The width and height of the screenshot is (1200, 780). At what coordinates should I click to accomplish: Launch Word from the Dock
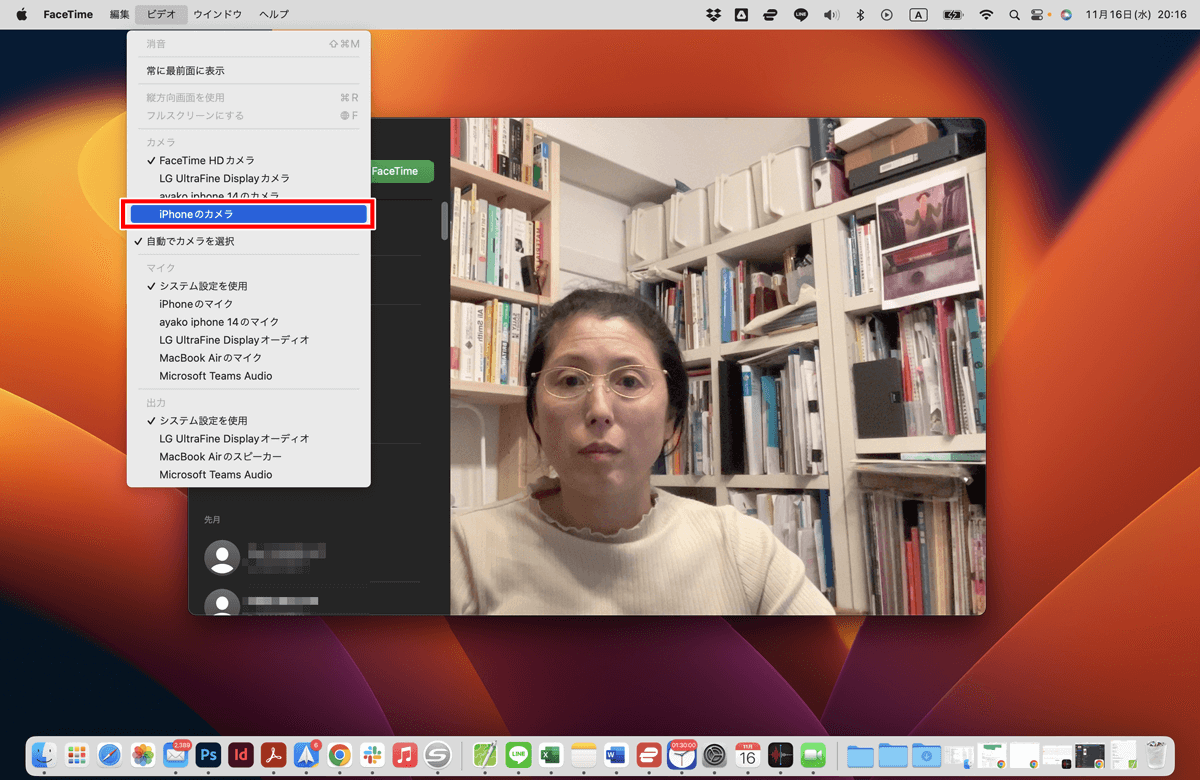[x=616, y=755]
